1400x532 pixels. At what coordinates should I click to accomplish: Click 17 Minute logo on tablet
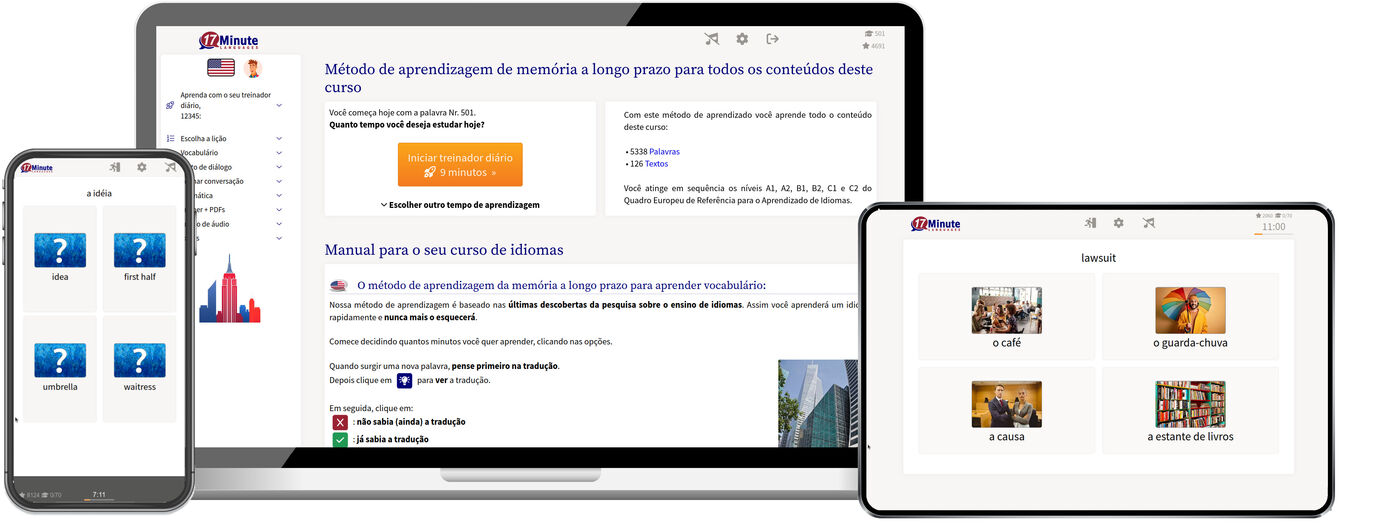[x=936, y=224]
